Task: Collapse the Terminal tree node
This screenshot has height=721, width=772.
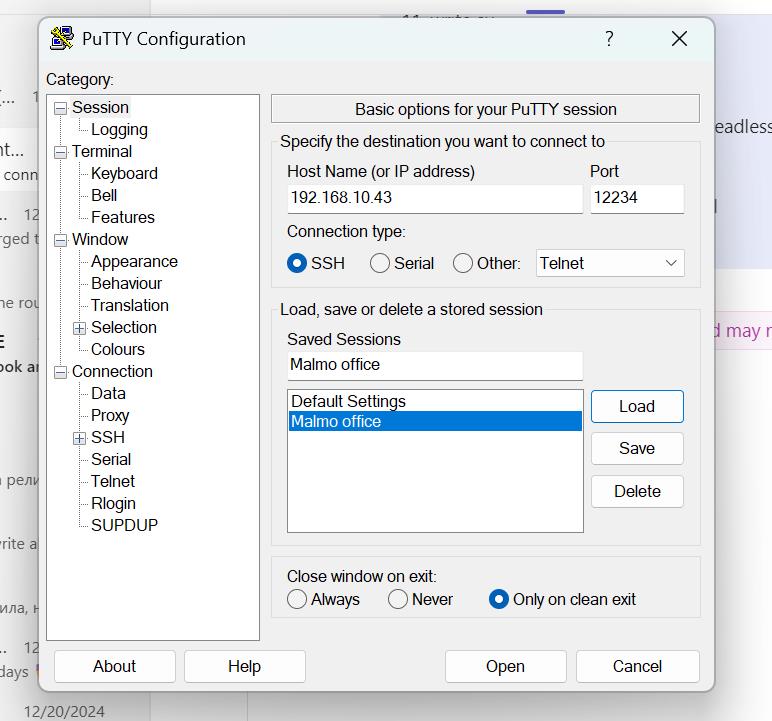Action: [x=60, y=152]
